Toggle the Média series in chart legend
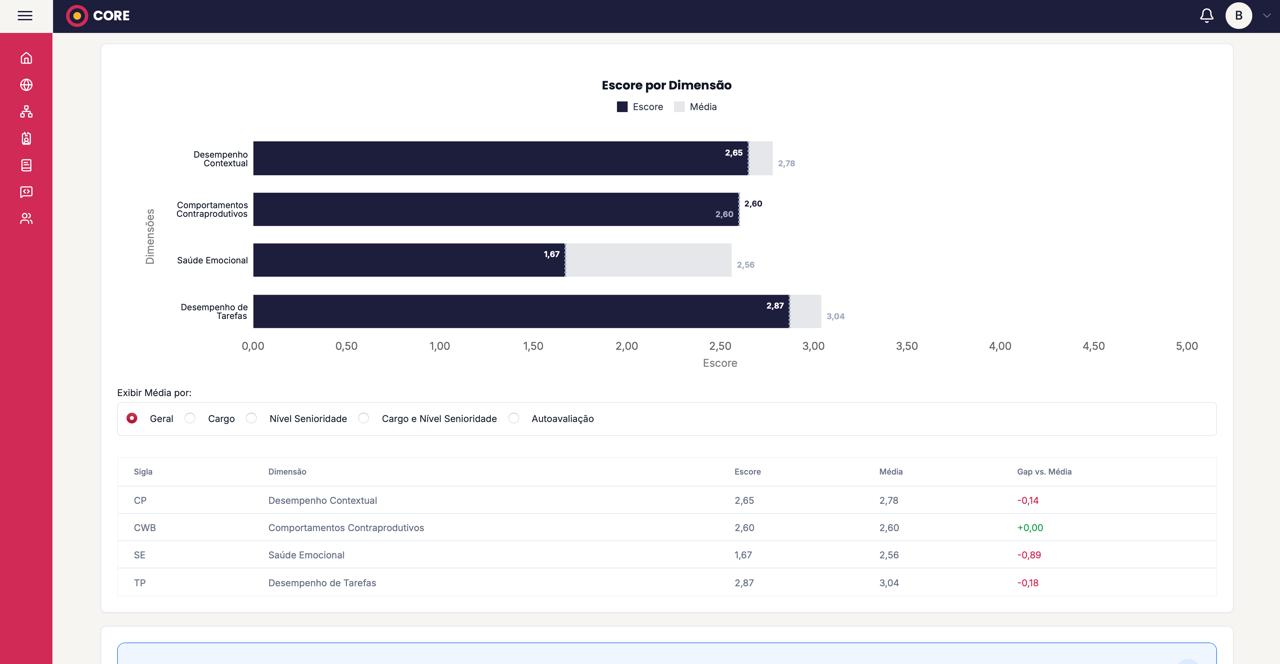The height and width of the screenshot is (664, 1280). coord(695,107)
